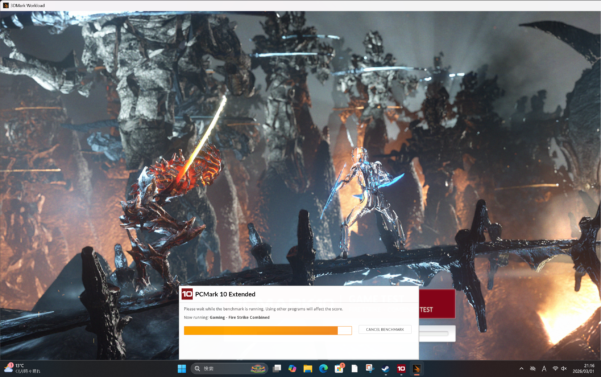
Task: Open Microsoft Store from taskbar
Action: click(x=339, y=369)
